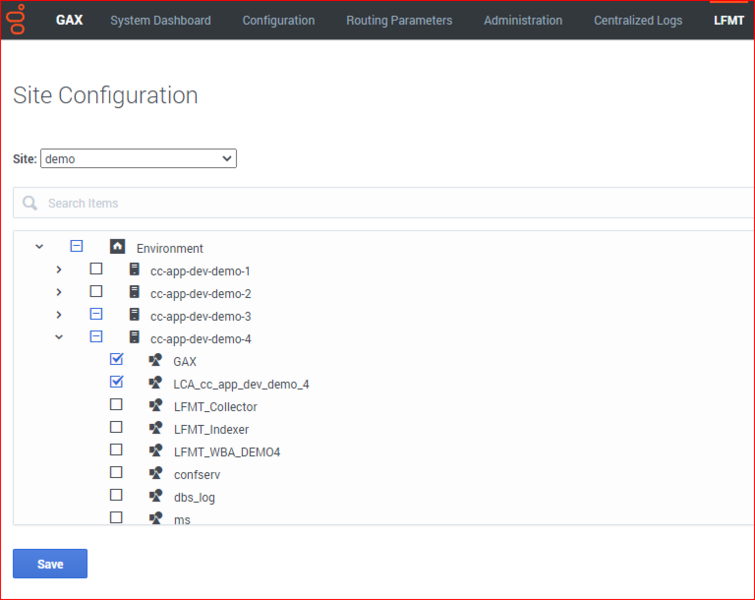Select the cc-app-dev-demo-1 label

200,271
